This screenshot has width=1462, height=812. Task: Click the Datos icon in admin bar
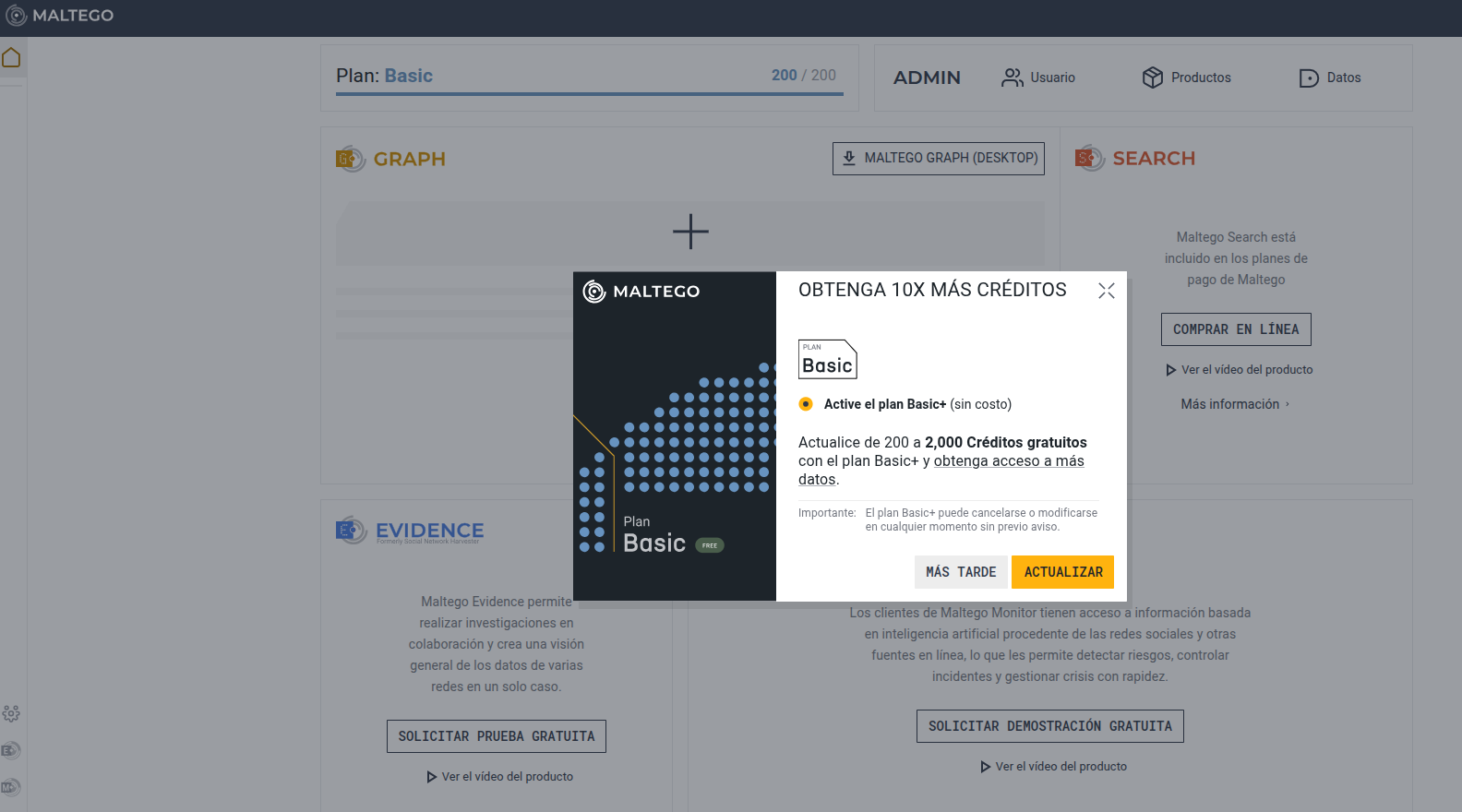[x=1309, y=78]
